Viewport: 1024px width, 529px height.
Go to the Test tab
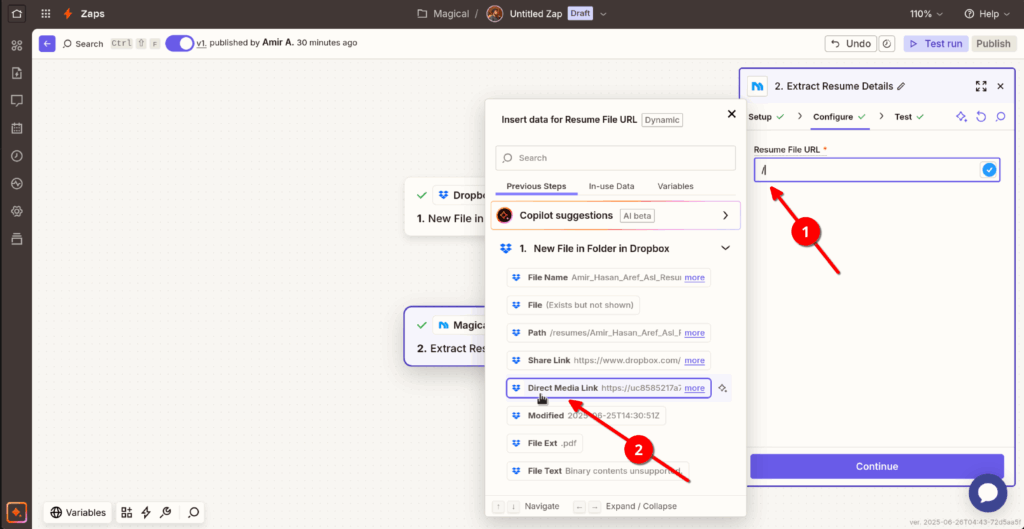tap(909, 117)
